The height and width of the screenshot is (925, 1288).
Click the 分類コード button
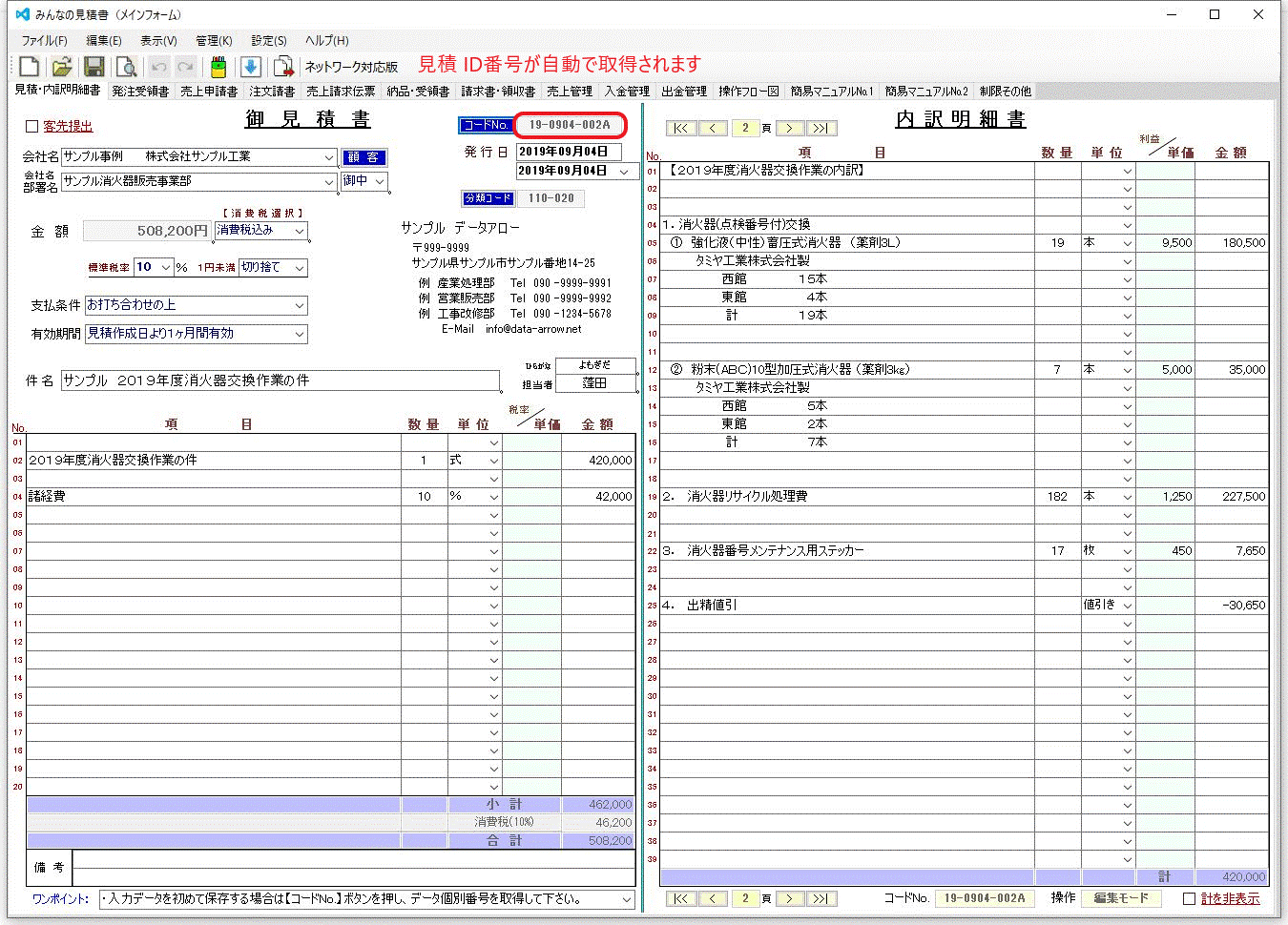(x=488, y=198)
